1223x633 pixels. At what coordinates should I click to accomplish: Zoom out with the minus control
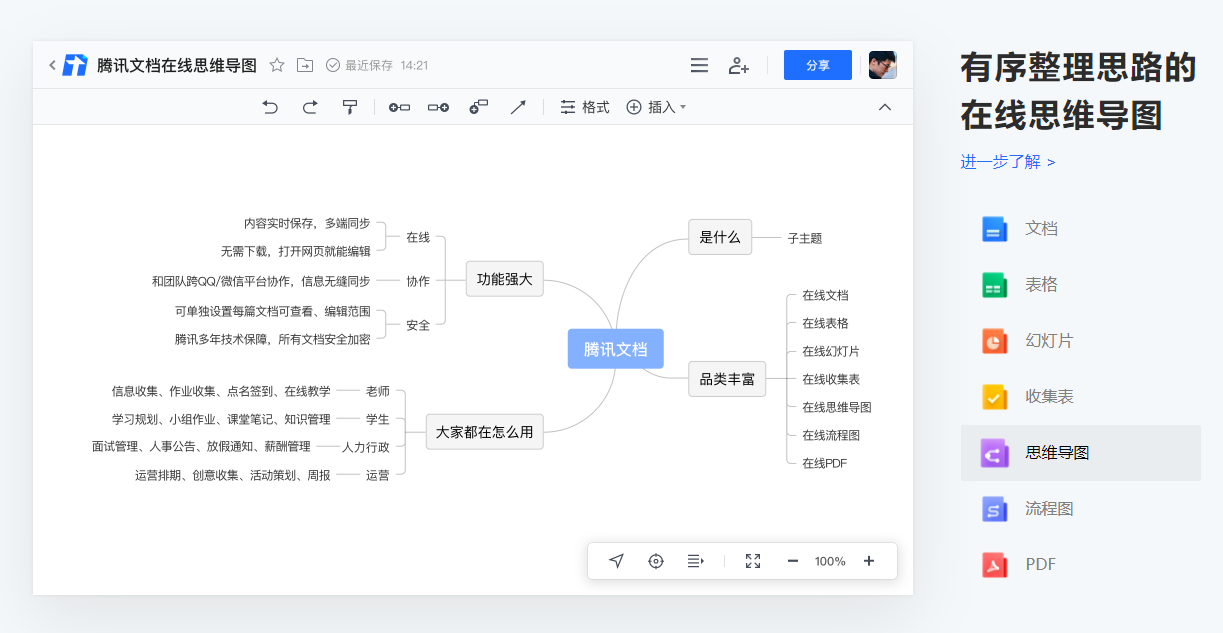tap(792, 561)
